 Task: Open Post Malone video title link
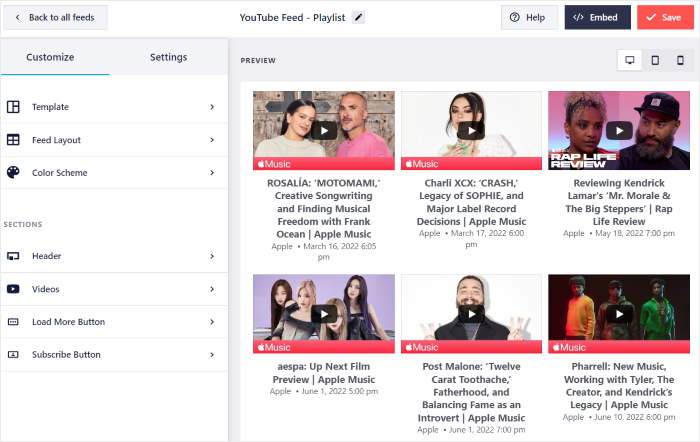point(471,392)
